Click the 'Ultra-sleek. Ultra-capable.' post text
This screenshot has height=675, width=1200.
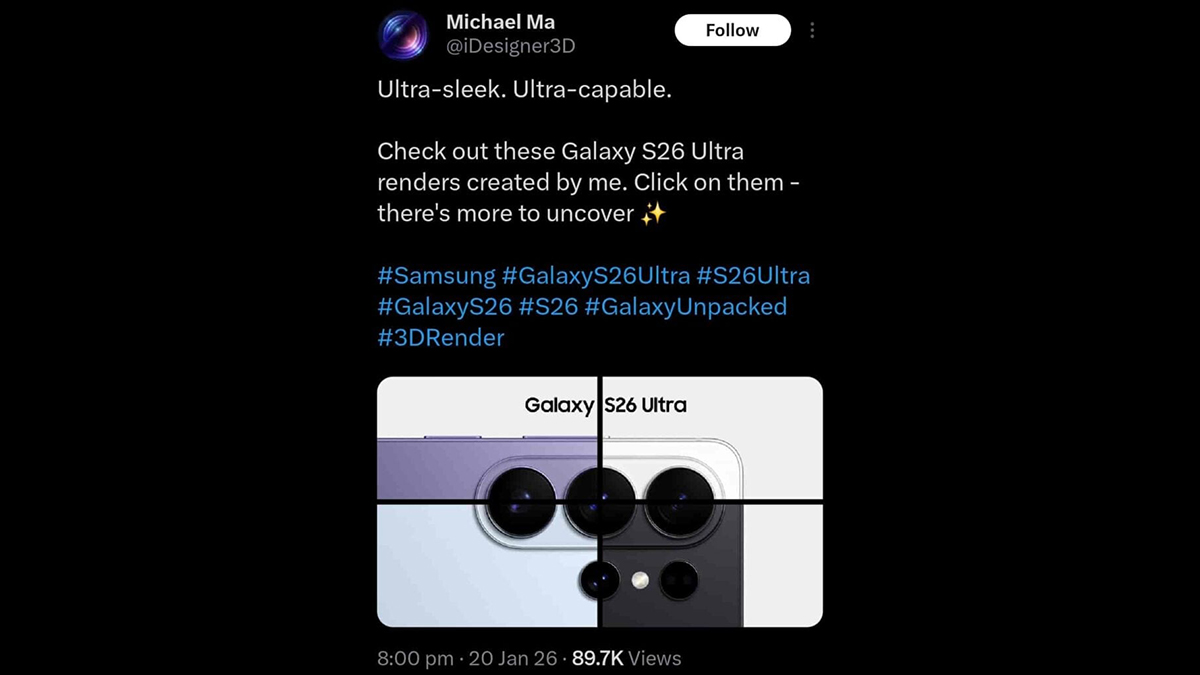[x=525, y=89]
